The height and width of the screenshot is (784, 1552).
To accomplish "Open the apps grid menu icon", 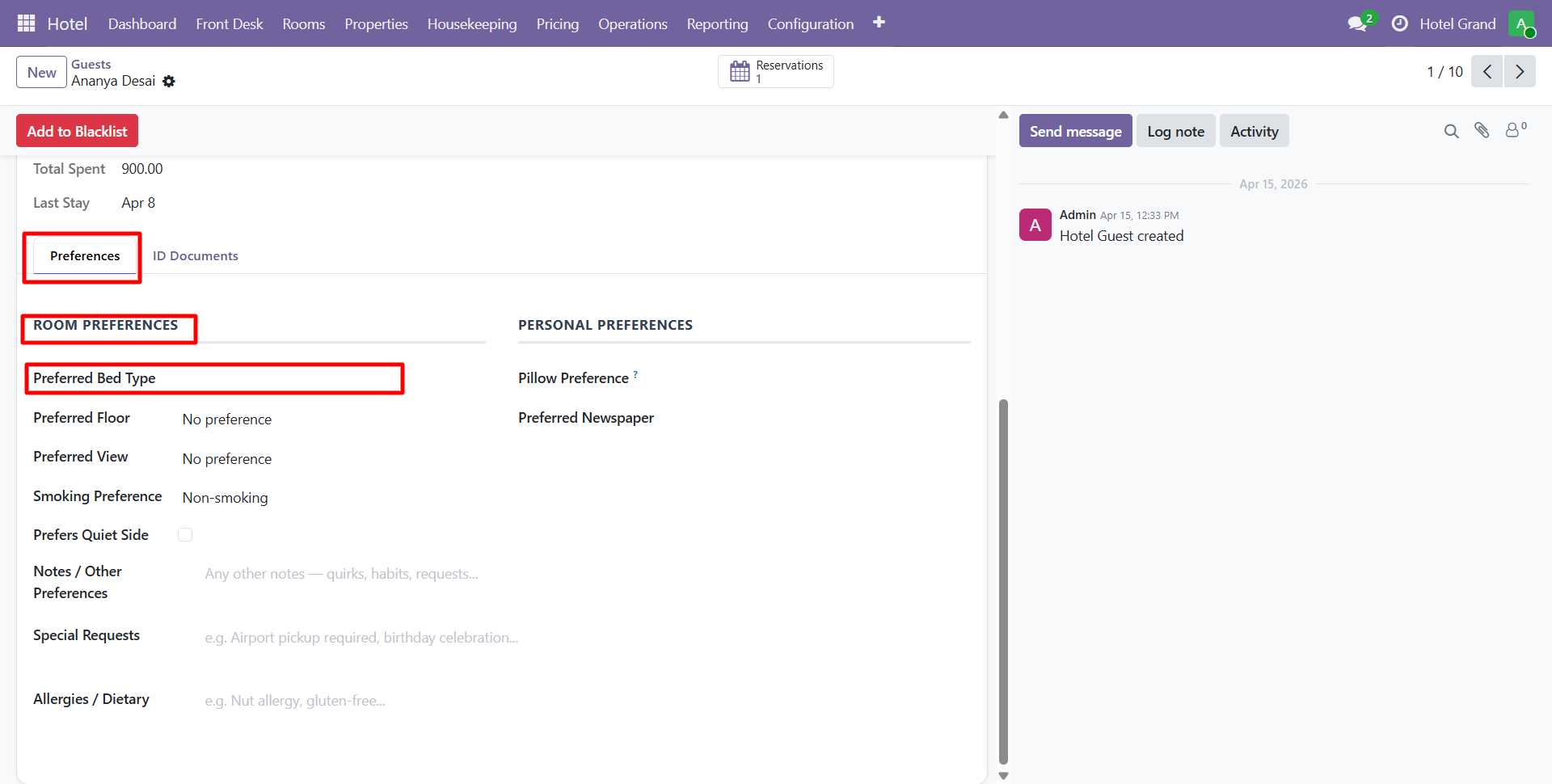I will (26, 23).
